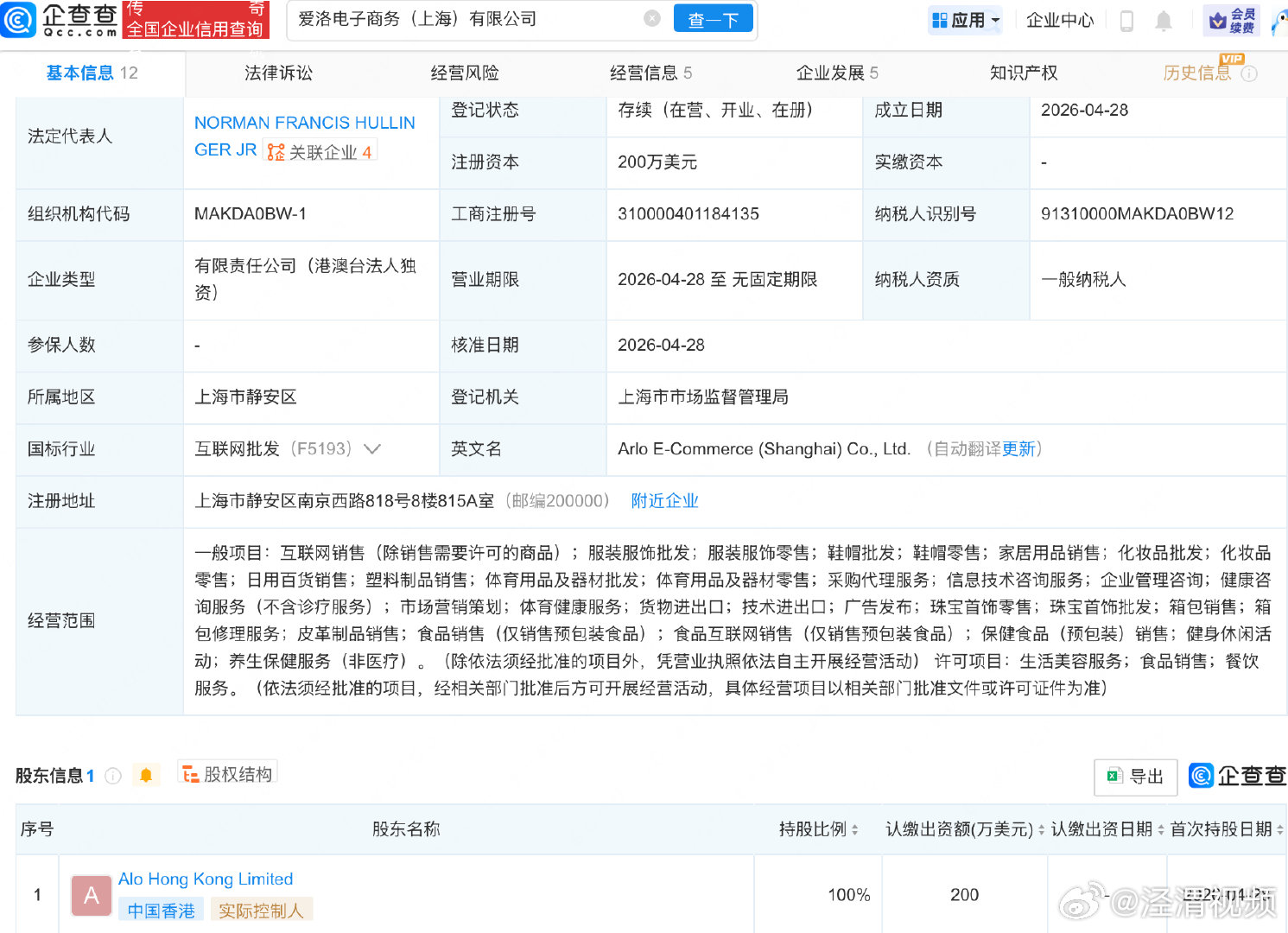Viewport: 1288px width, 933px height.
Task: Open legal representative NORMAN FRANCIS HULLINGER JR
Action: pyautogui.click(x=304, y=136)
